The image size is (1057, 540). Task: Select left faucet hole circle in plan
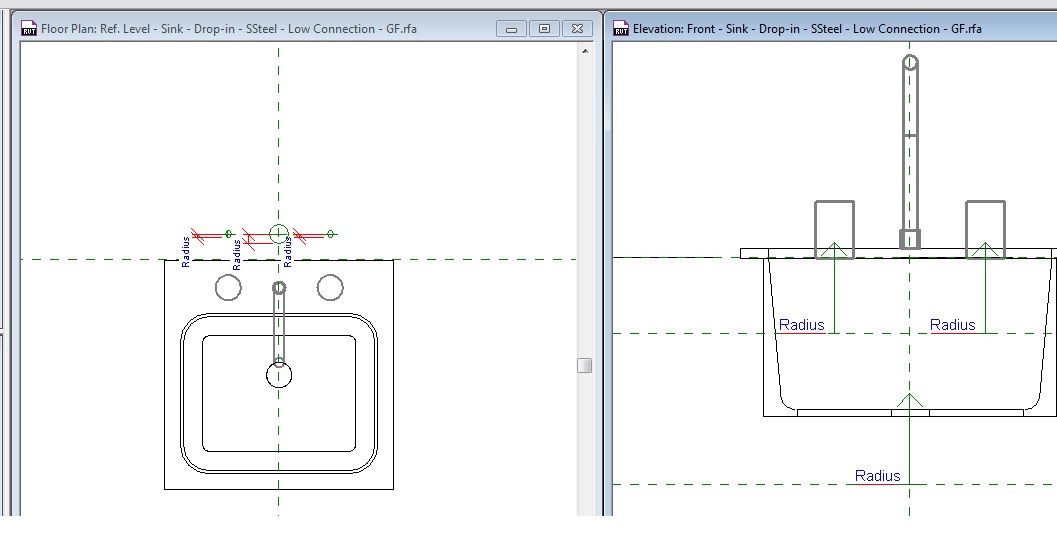pos(229,287)
